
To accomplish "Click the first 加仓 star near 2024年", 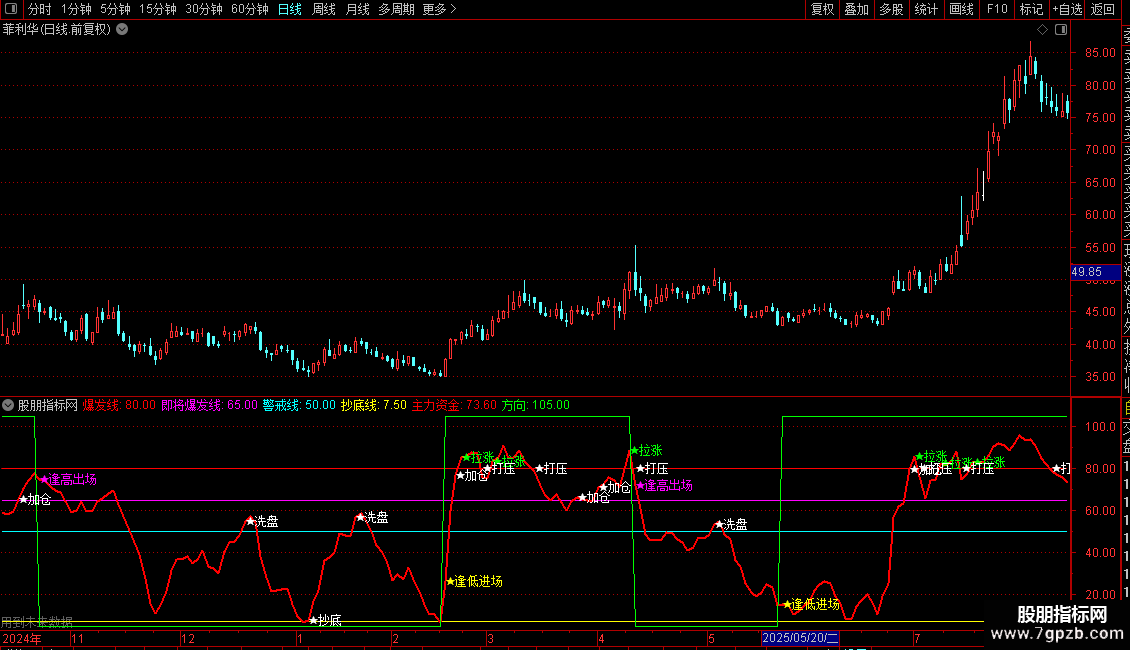I will 35,499.
